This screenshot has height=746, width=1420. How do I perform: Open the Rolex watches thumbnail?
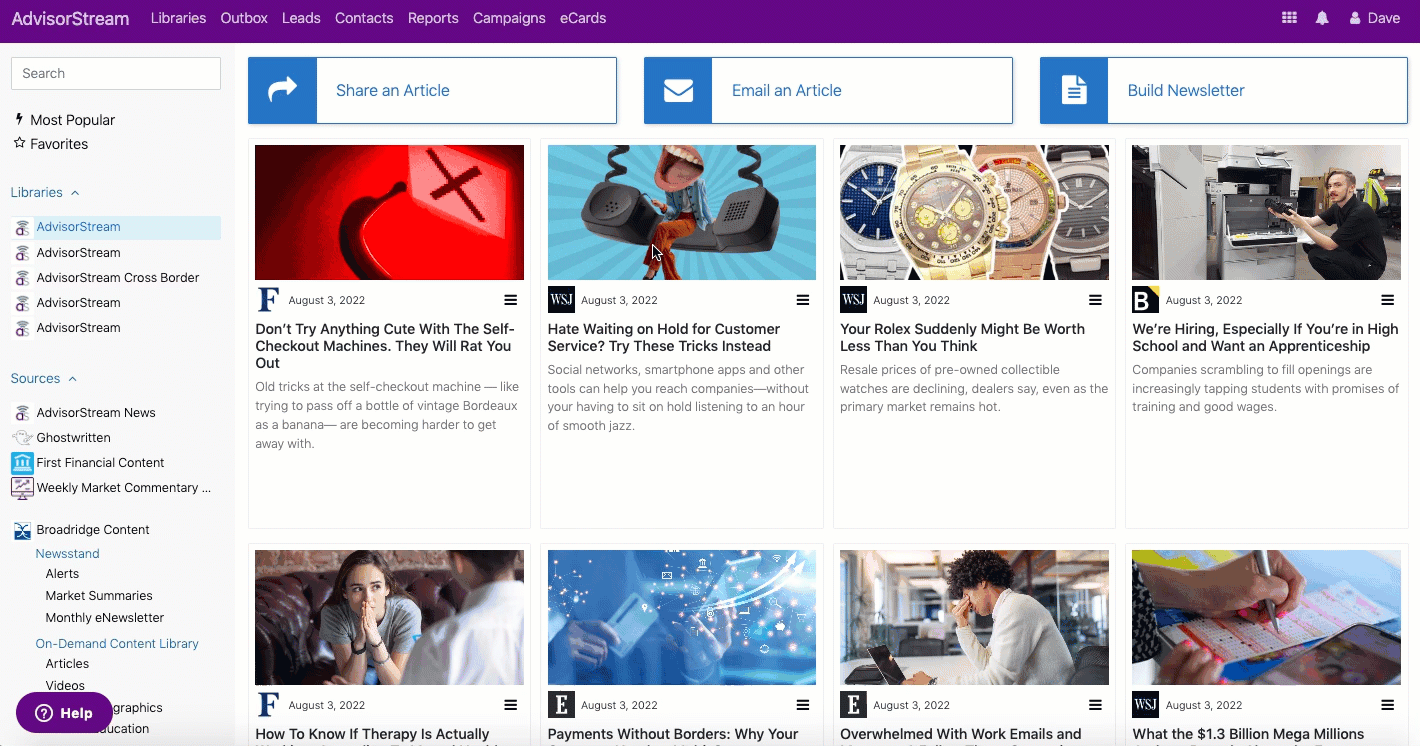(x=974, y=212)
